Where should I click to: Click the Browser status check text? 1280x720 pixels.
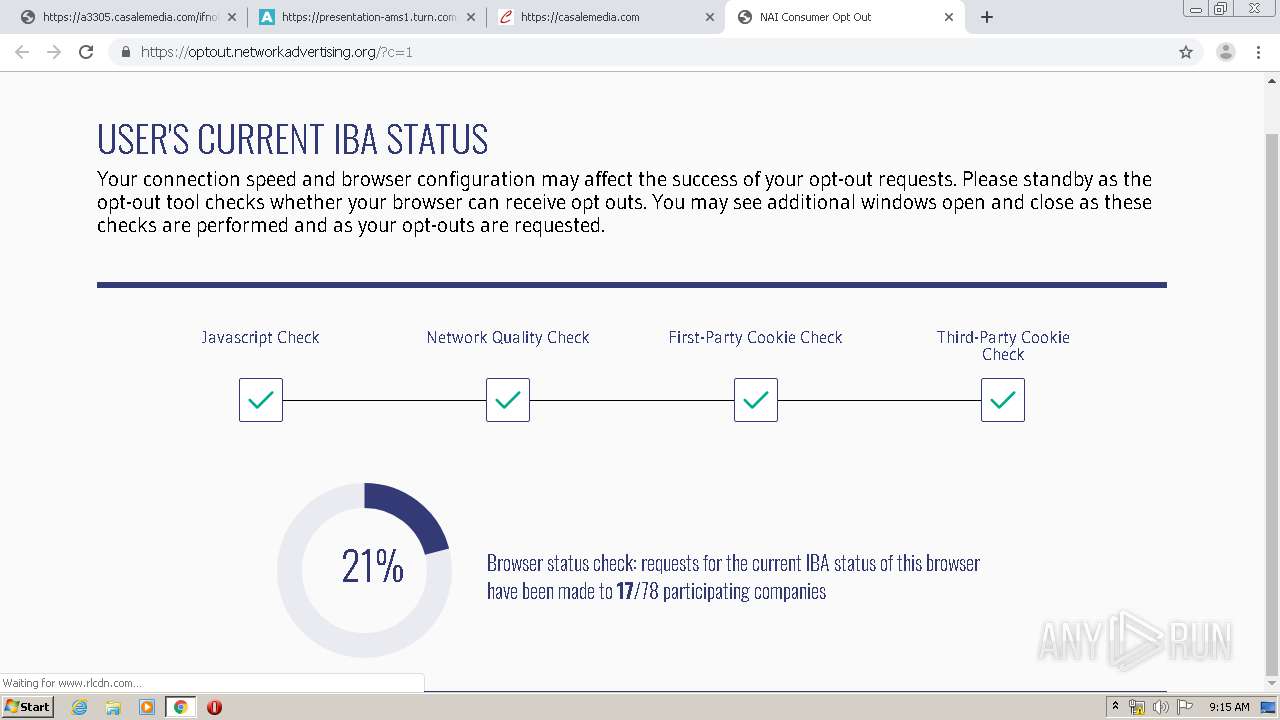tap(733, 577)
